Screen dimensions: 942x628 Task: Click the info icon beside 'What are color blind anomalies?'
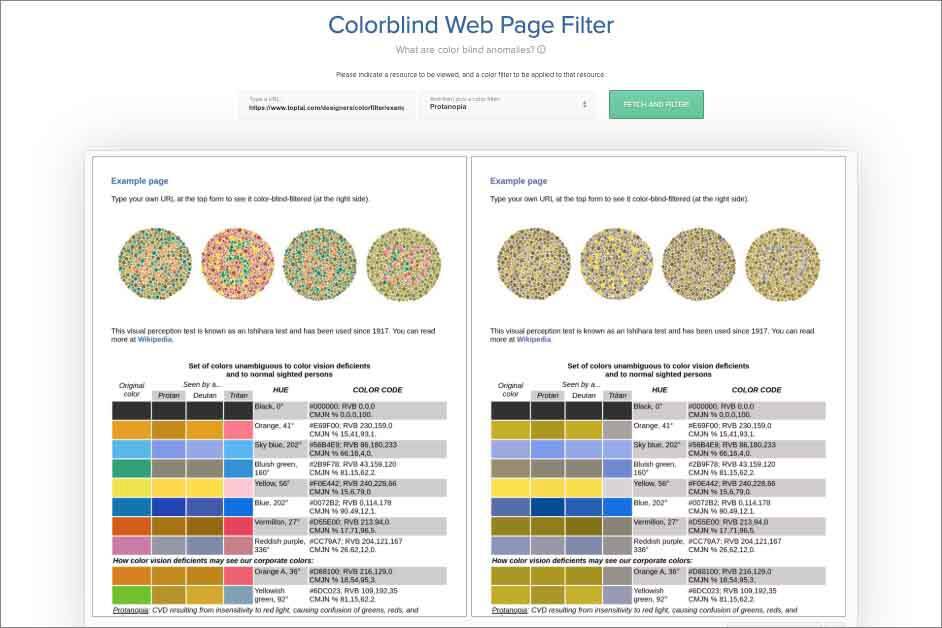click(541, 50)
